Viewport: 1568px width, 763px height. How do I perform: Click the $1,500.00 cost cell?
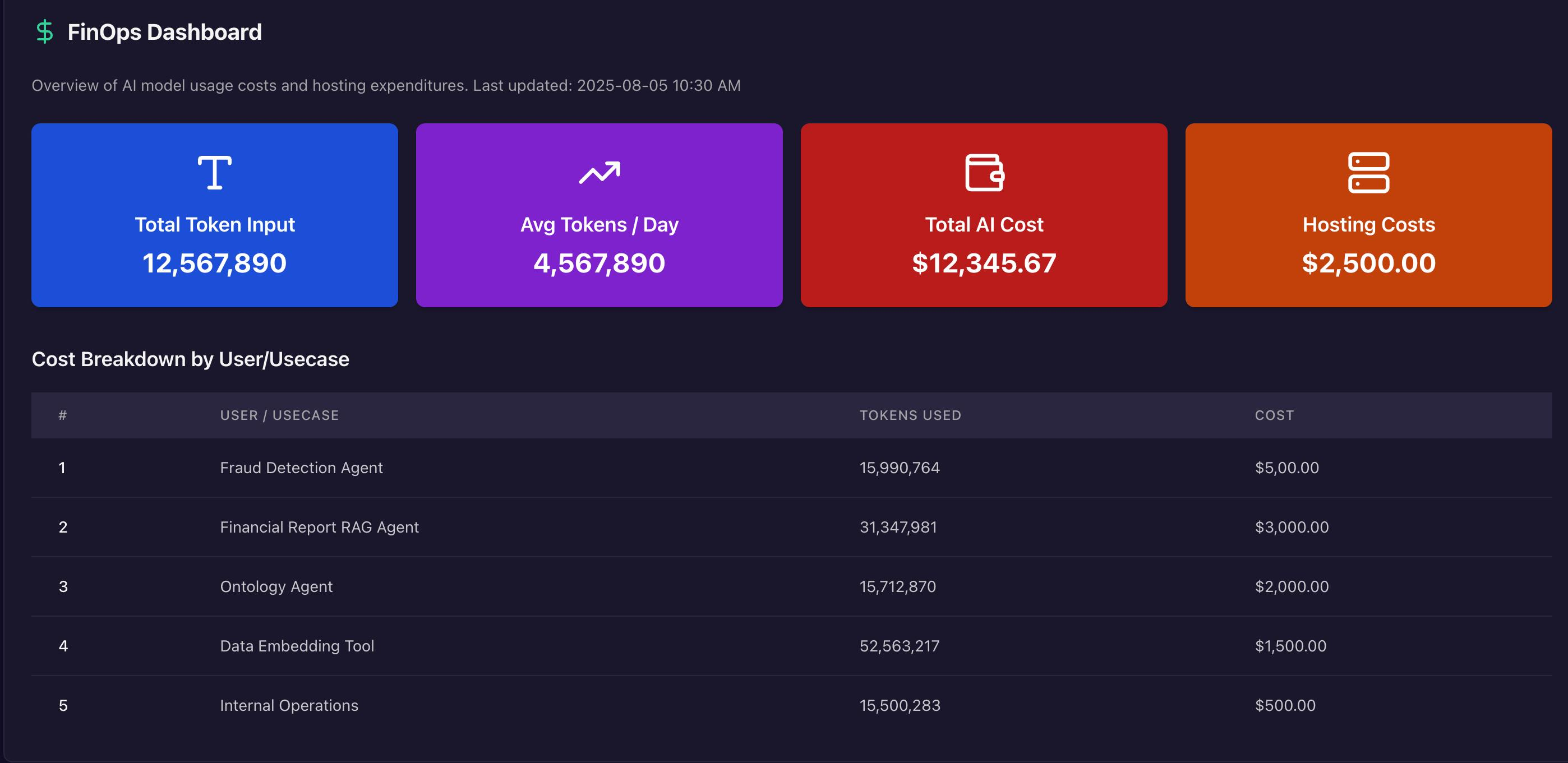pos(1290,646)
